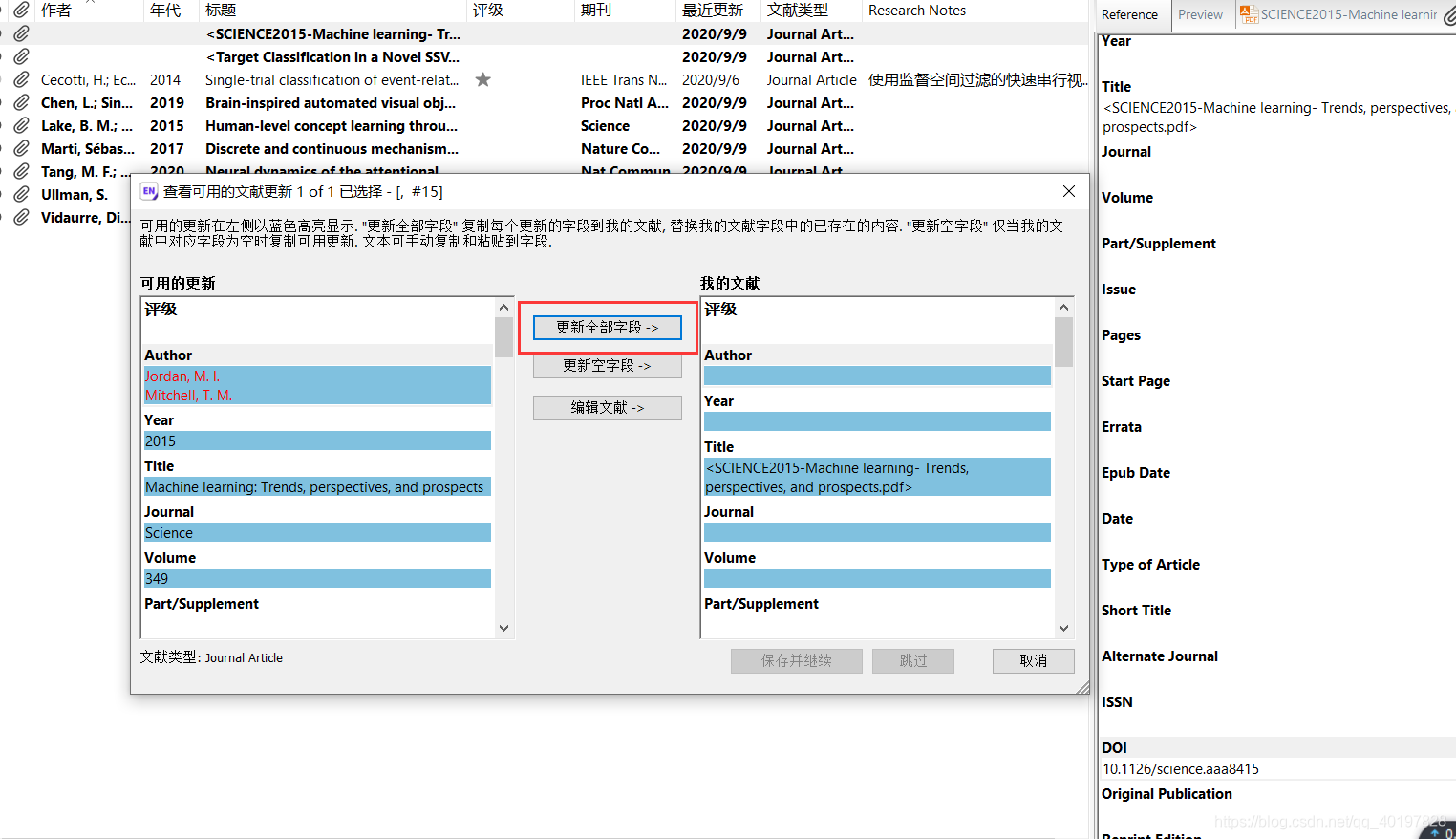Click the DOI value 10.1126/science.aaa8415
The height and width of the screenshot is (839, 1456).
tap(1181, 768)
